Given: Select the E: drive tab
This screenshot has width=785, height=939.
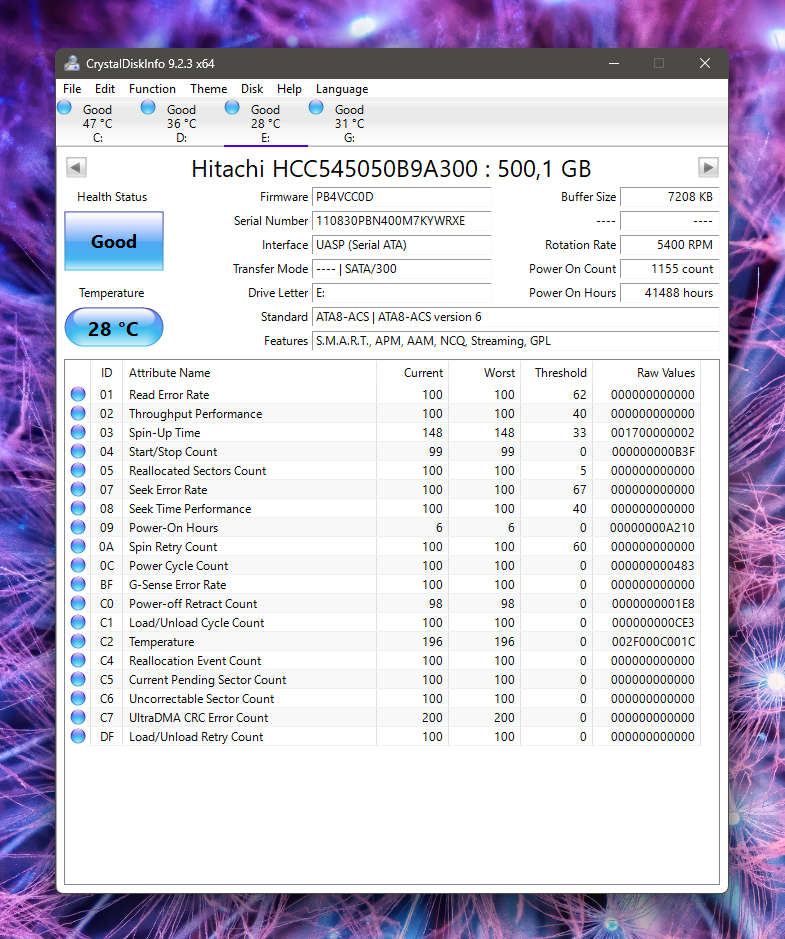Looking at the screenshot, I should click(x=265, y=123).
